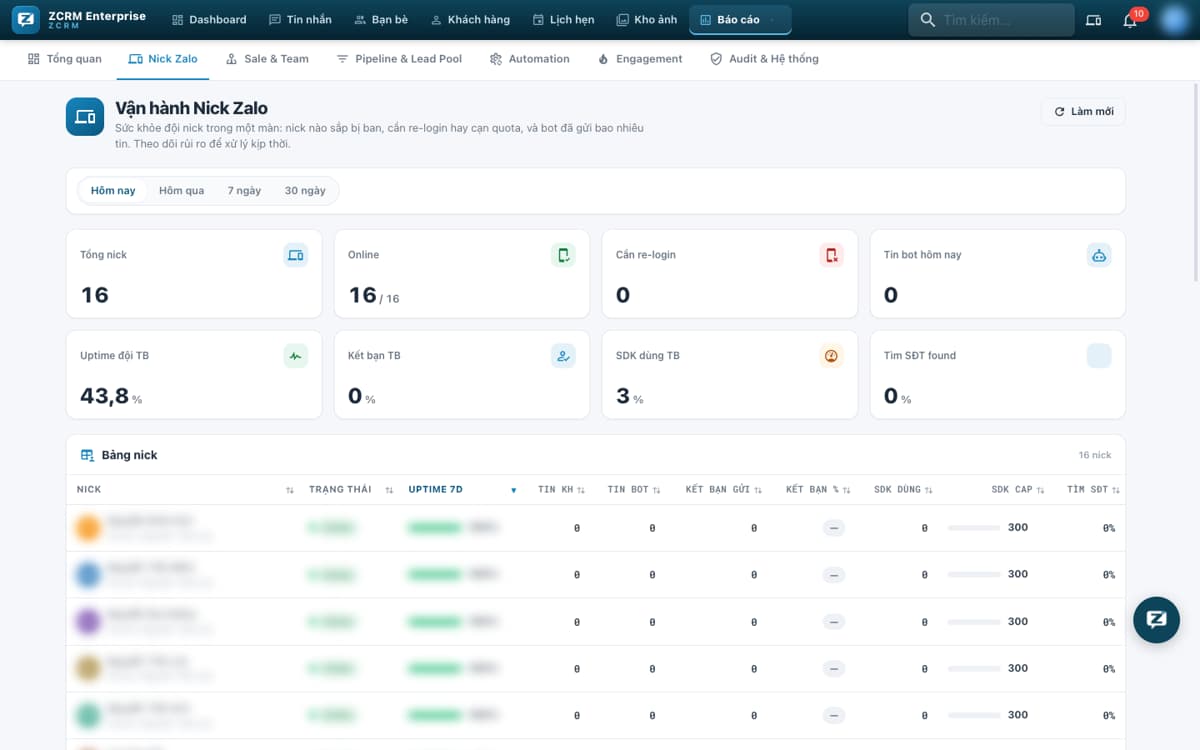Sort table by KẾT BẠN GỬI column

pos(724,490)
